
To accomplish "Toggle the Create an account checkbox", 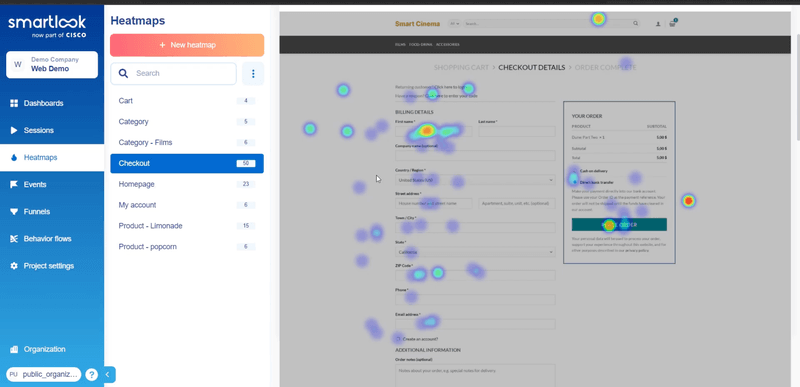I will pos(398,339).
